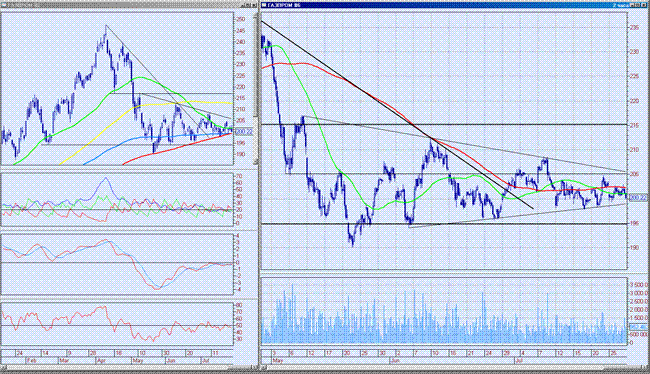650x374 pixels.
Task: Click the Mar label on left time axis
Action: point(63,361)
